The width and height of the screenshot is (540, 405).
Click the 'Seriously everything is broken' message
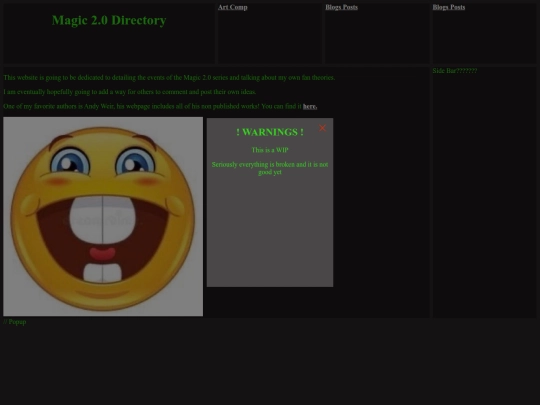270,168
